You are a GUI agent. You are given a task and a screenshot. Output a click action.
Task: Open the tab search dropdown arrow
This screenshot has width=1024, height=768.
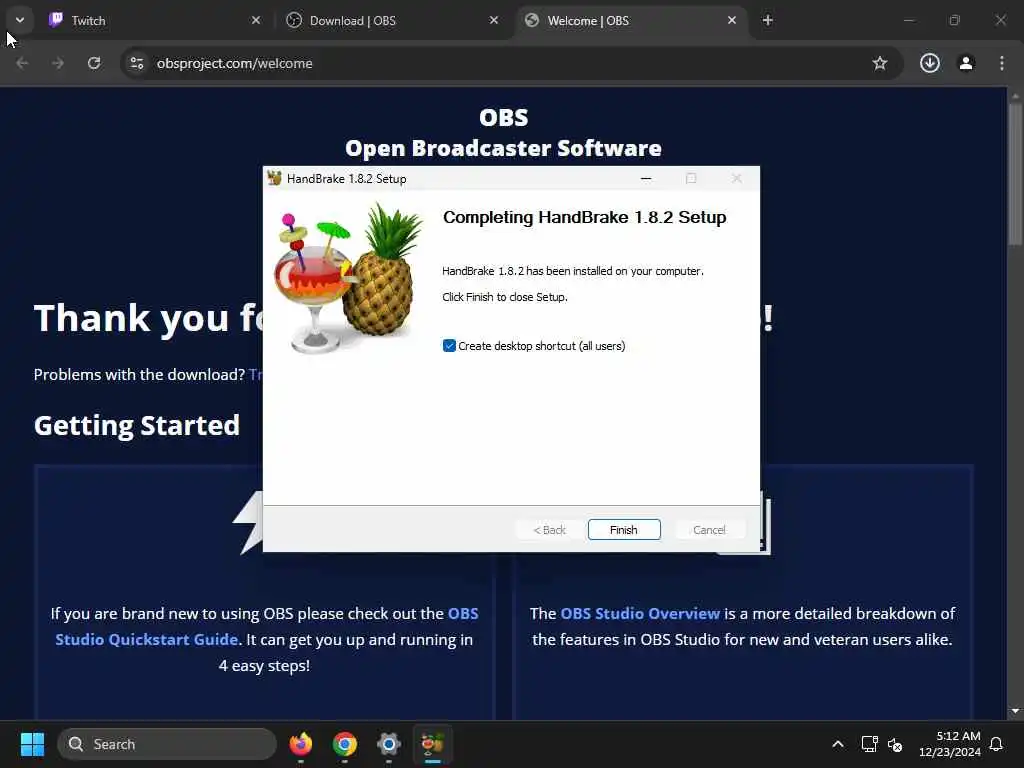pos(20,20)
